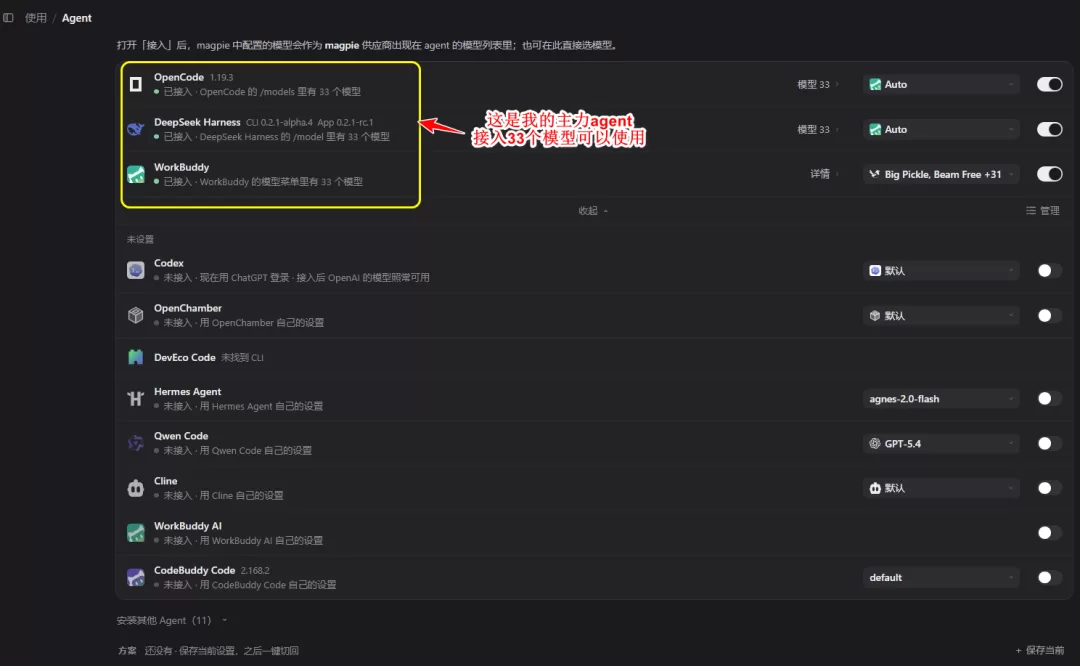1080x666 pixels.
Task: Go to 使用 in the breadcrumb
Action: [36, 18]
